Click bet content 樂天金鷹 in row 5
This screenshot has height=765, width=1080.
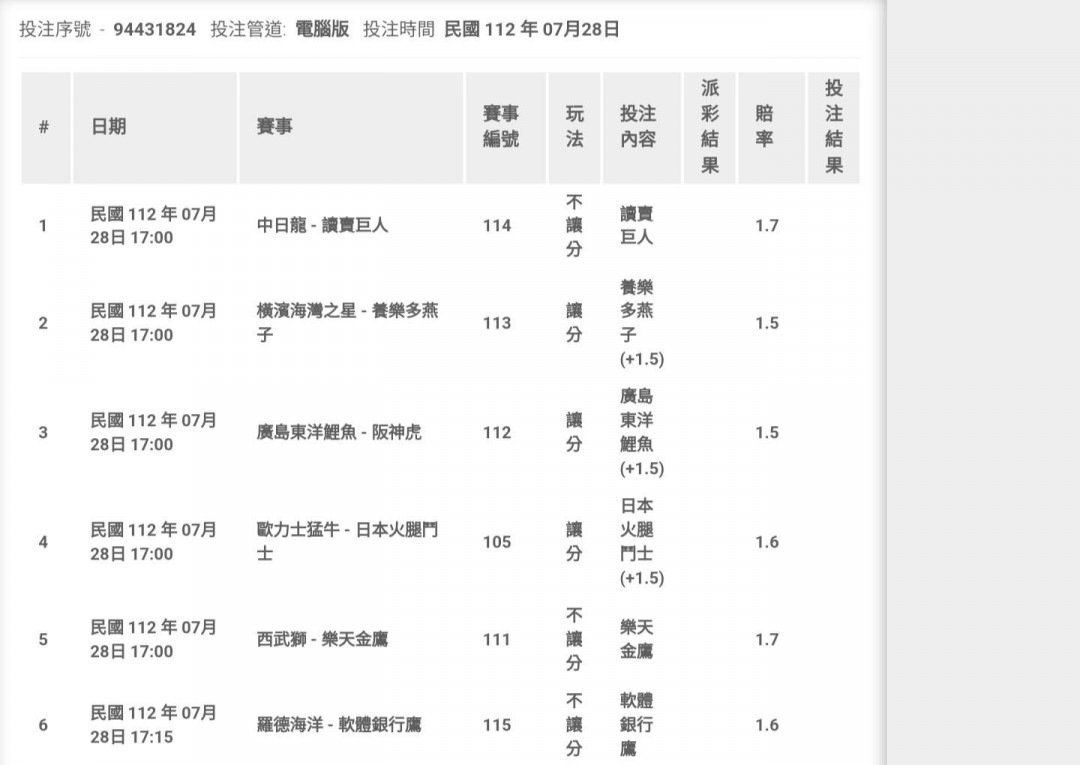point(636,640)
